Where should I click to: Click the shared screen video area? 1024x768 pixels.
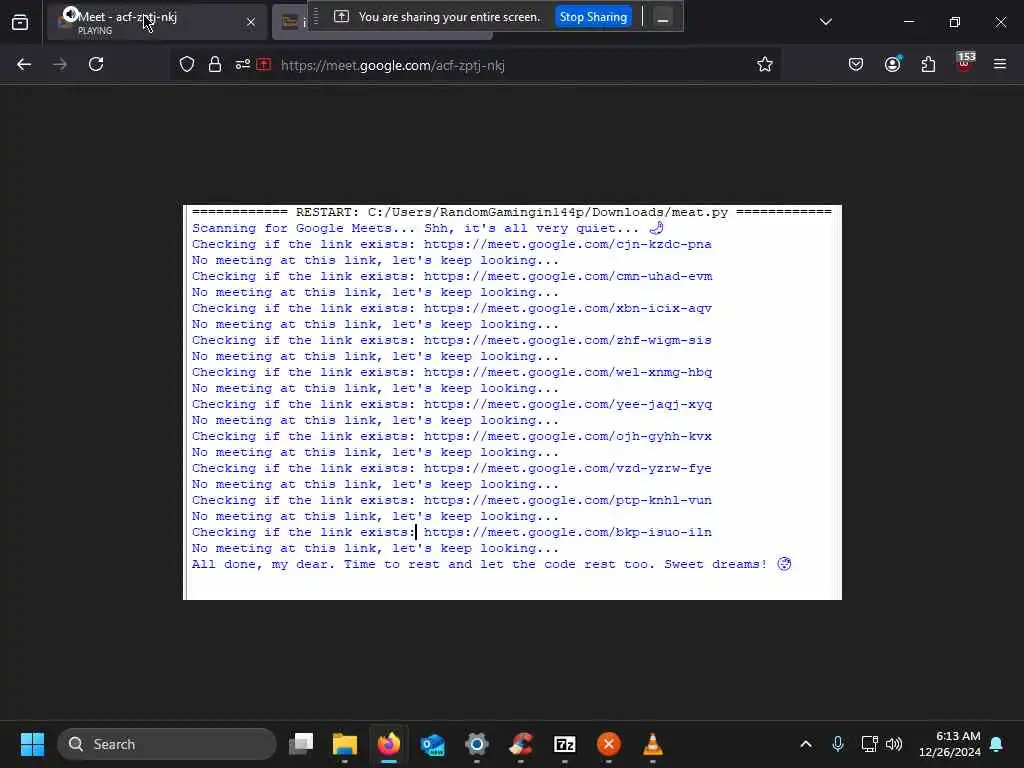[x=513, y=402]
